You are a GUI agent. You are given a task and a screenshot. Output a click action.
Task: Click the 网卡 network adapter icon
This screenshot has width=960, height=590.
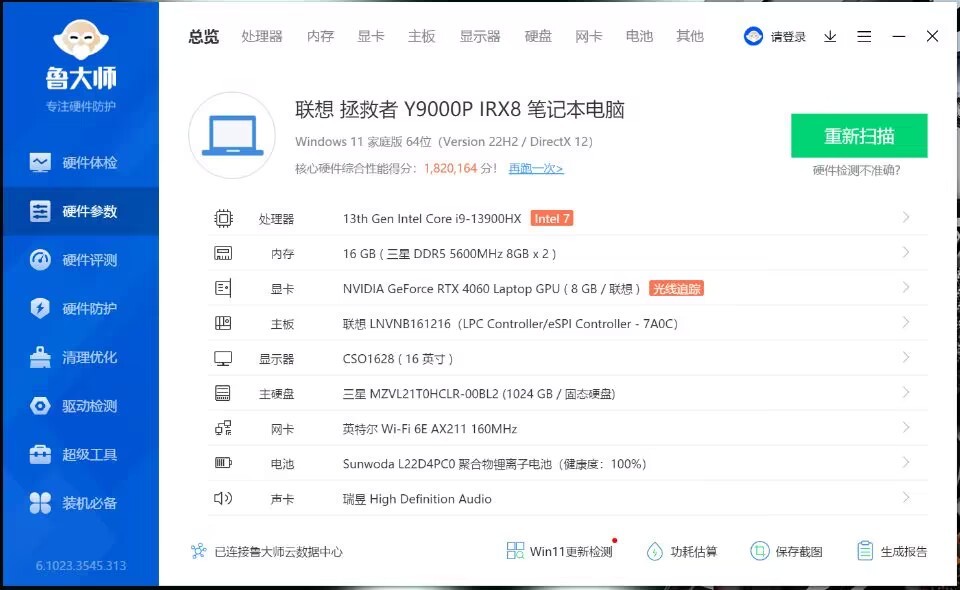click(223, 428)
